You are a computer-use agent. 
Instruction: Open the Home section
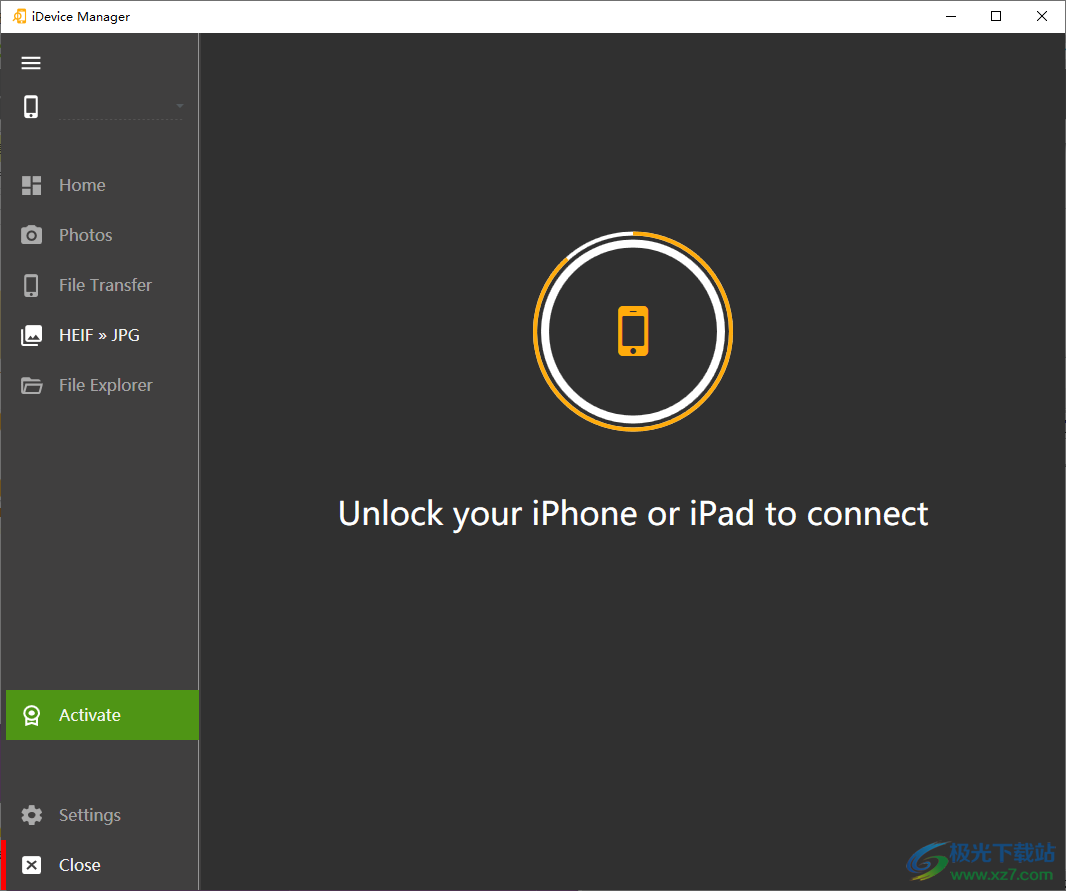click(x=82, y=185)
